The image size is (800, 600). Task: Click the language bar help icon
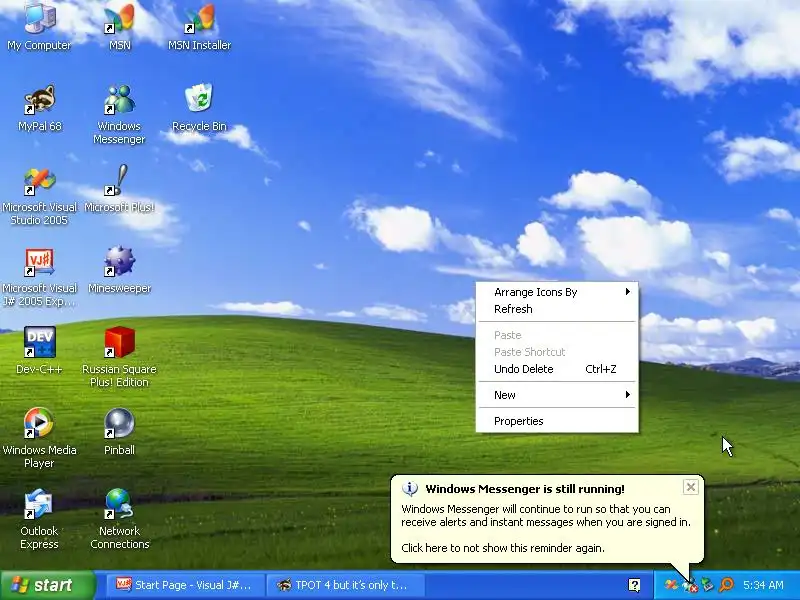coord(634,585)
